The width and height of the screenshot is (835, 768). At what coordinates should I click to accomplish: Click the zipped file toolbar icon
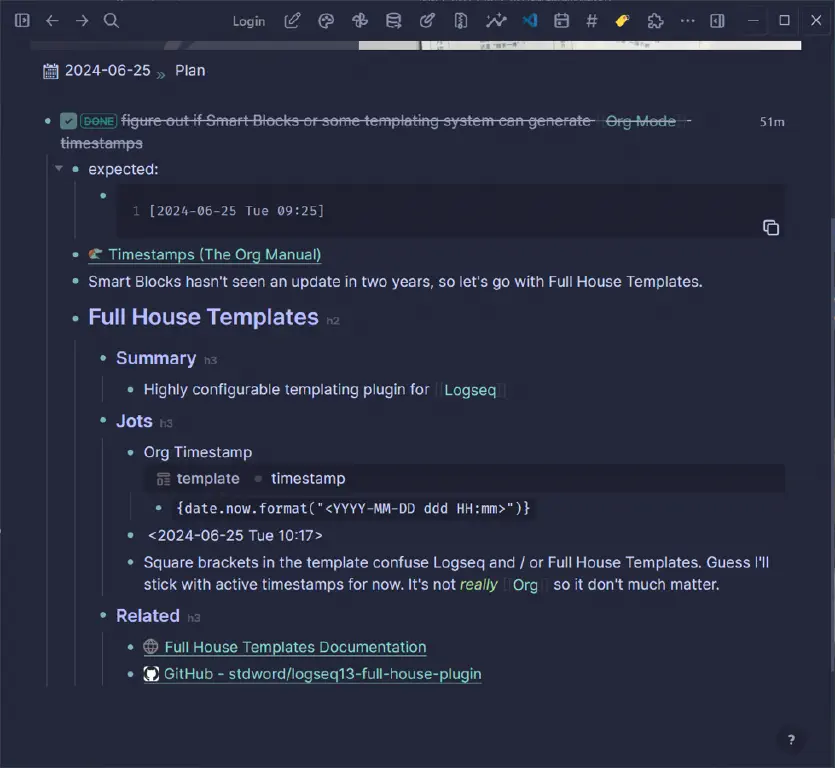point(461,21)
